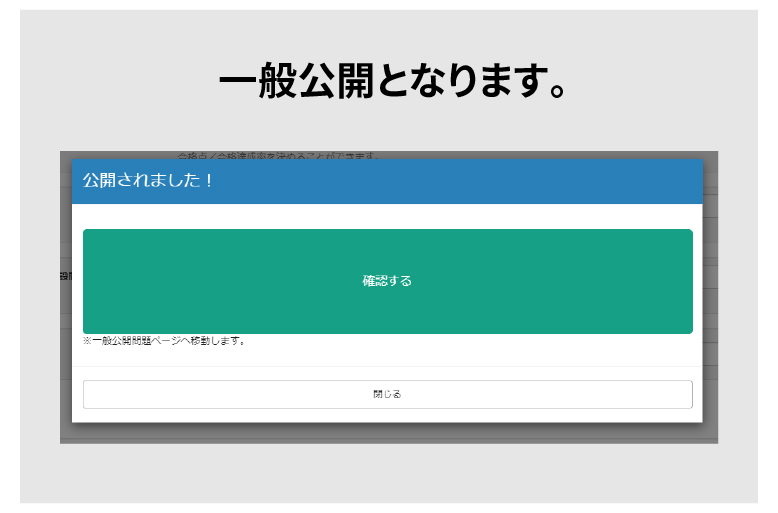Click the 一般公開となります。 heading
Viewport: 778px width, 513px height.
[x=393, y=82]
